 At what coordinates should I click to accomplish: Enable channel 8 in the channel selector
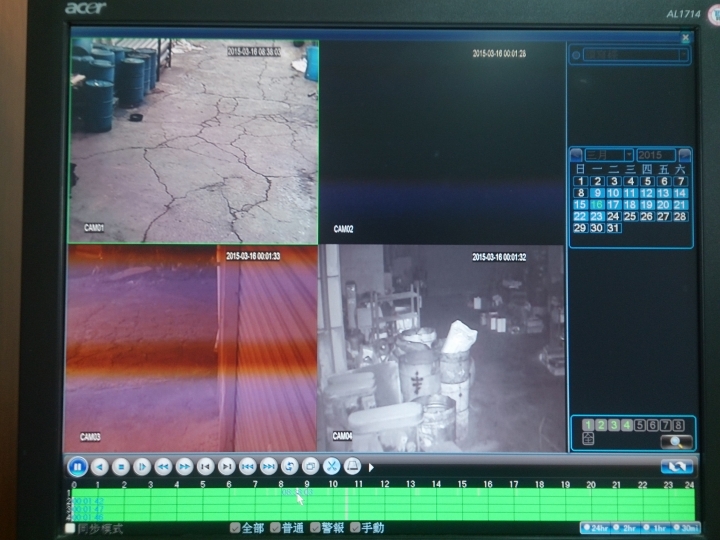click(x=678, y=425)
